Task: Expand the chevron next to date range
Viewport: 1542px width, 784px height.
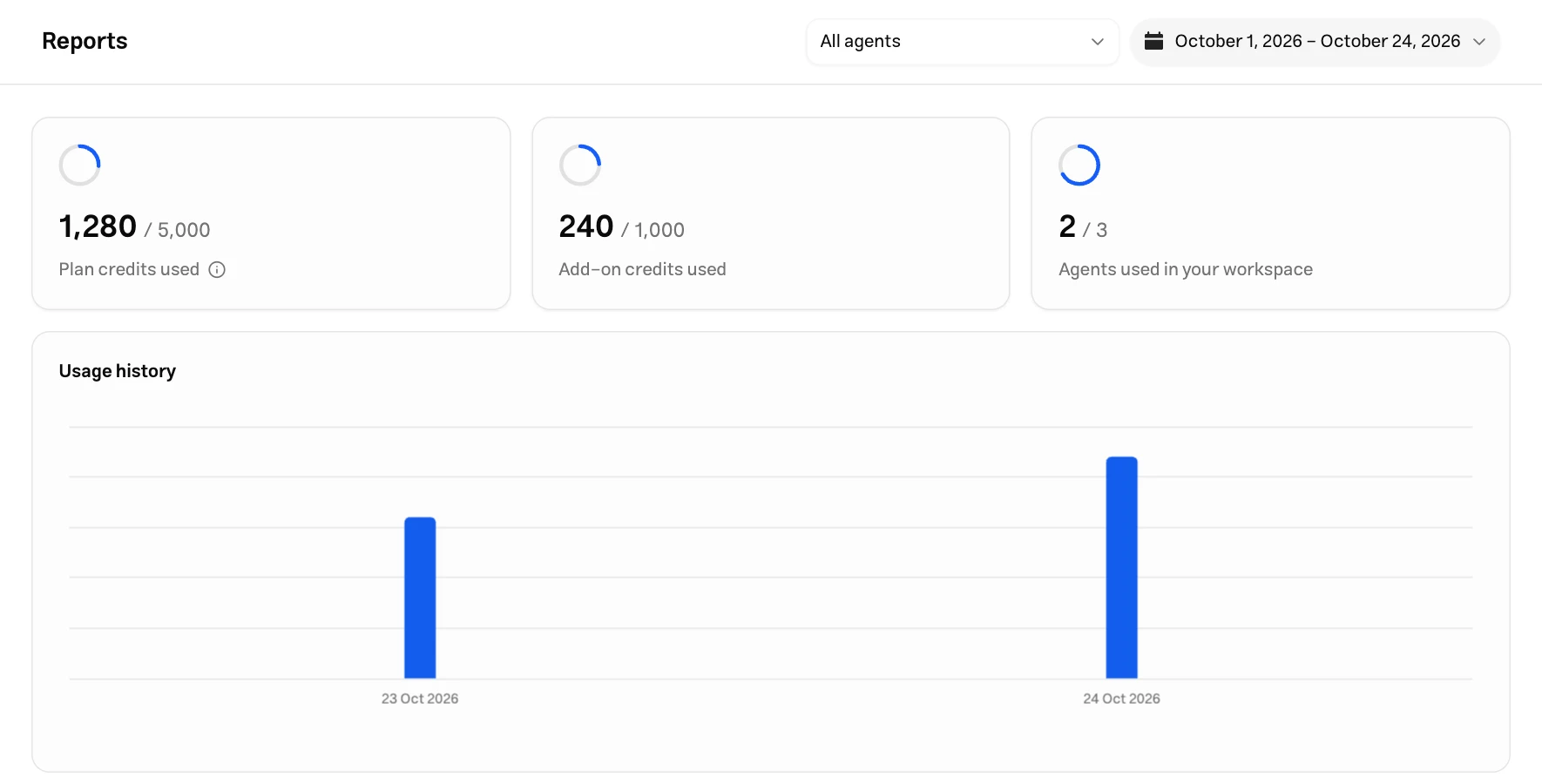Action: pyautogui.click(x=1479, y=42)
